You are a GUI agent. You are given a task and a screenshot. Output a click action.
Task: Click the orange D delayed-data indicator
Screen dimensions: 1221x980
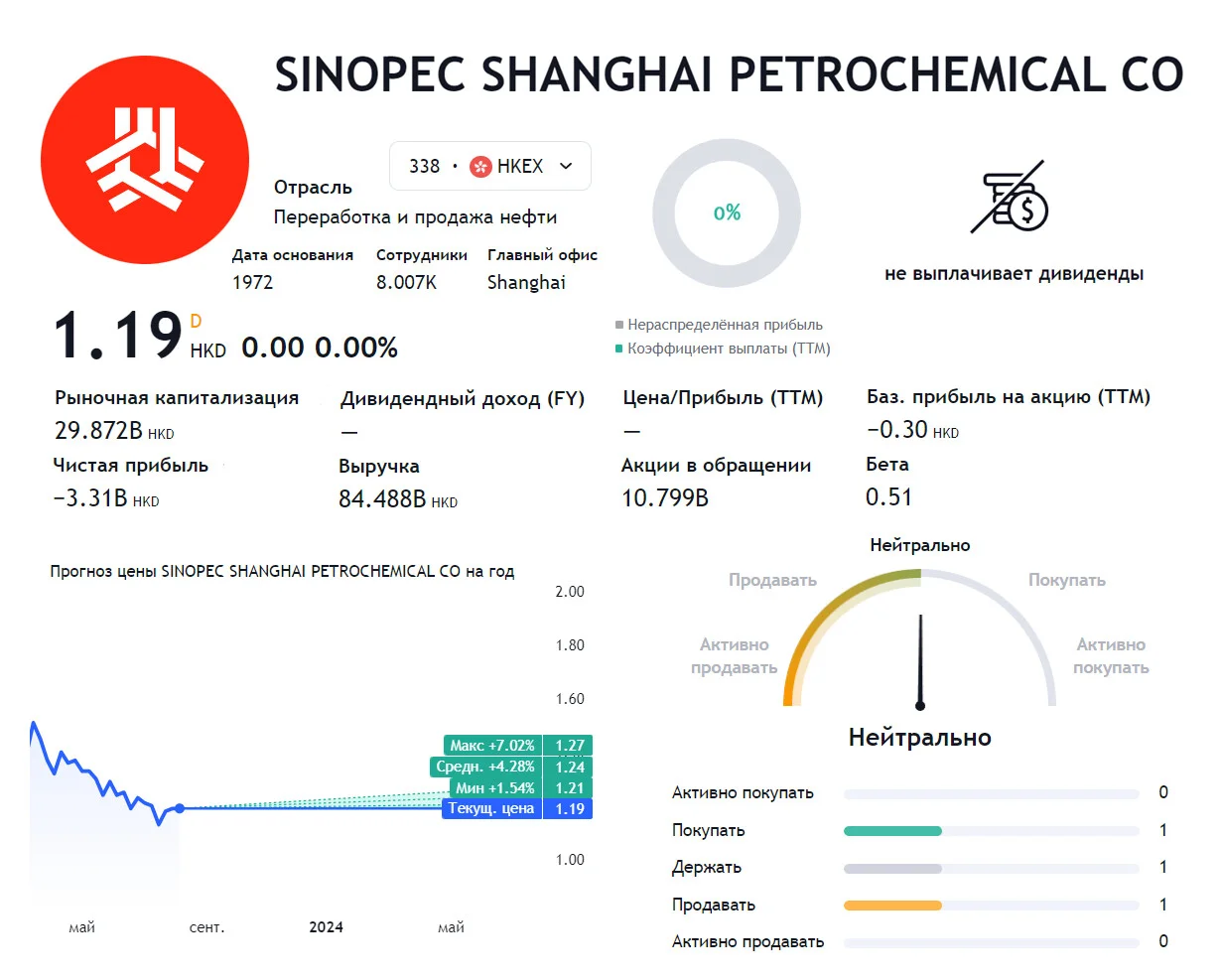pyautogui.click(x=196, y=321)
